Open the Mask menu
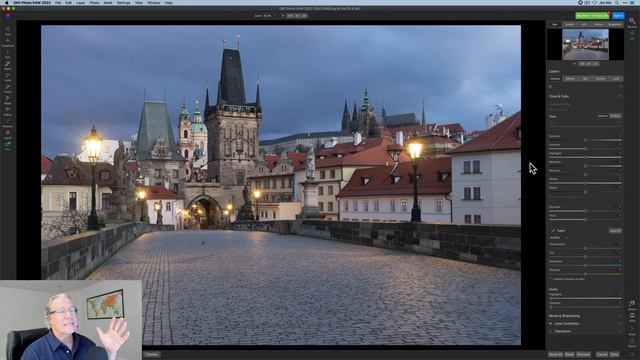 pyautogui.click(x=108, y=2)
